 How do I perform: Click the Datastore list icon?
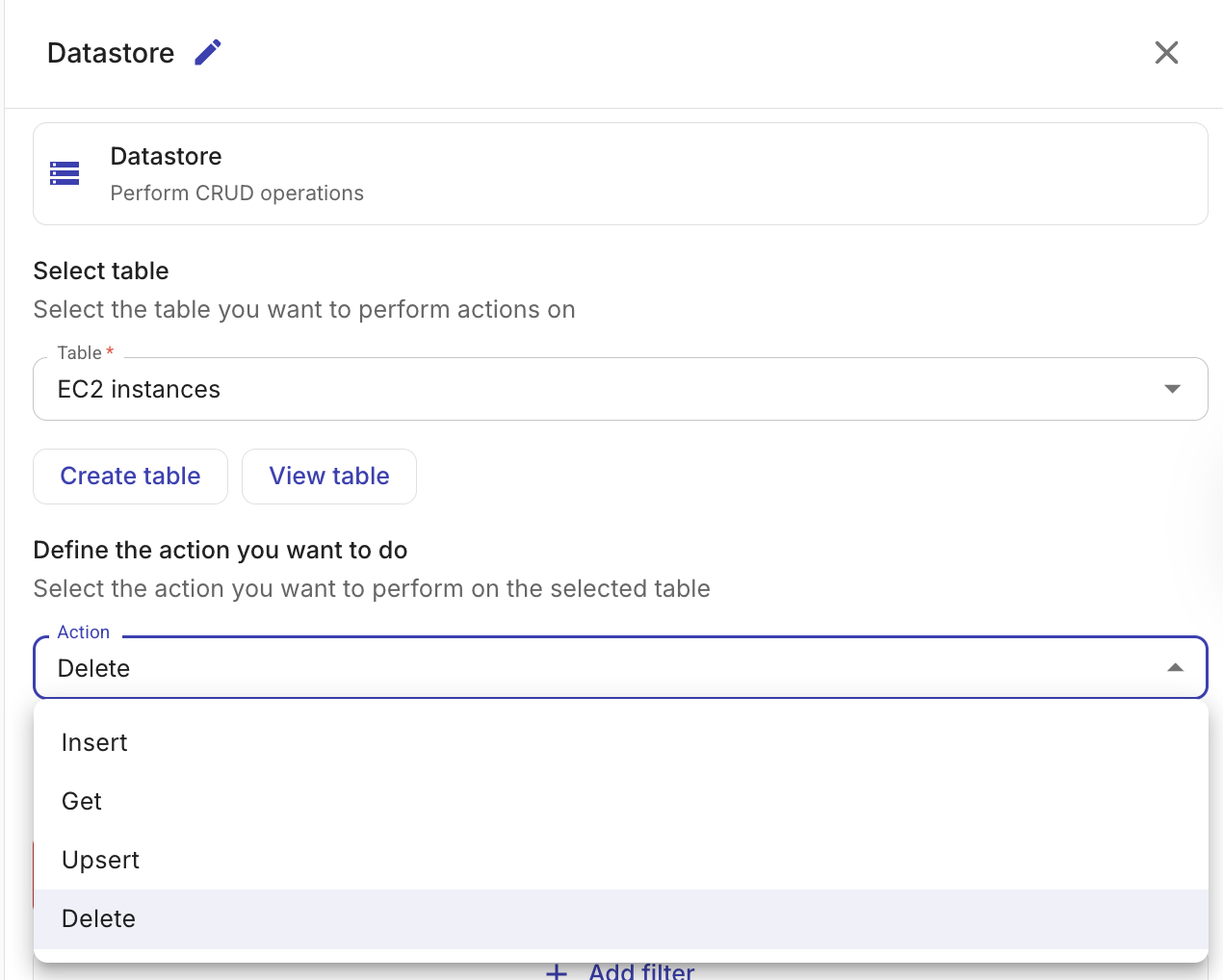click(x=64, y=173)
